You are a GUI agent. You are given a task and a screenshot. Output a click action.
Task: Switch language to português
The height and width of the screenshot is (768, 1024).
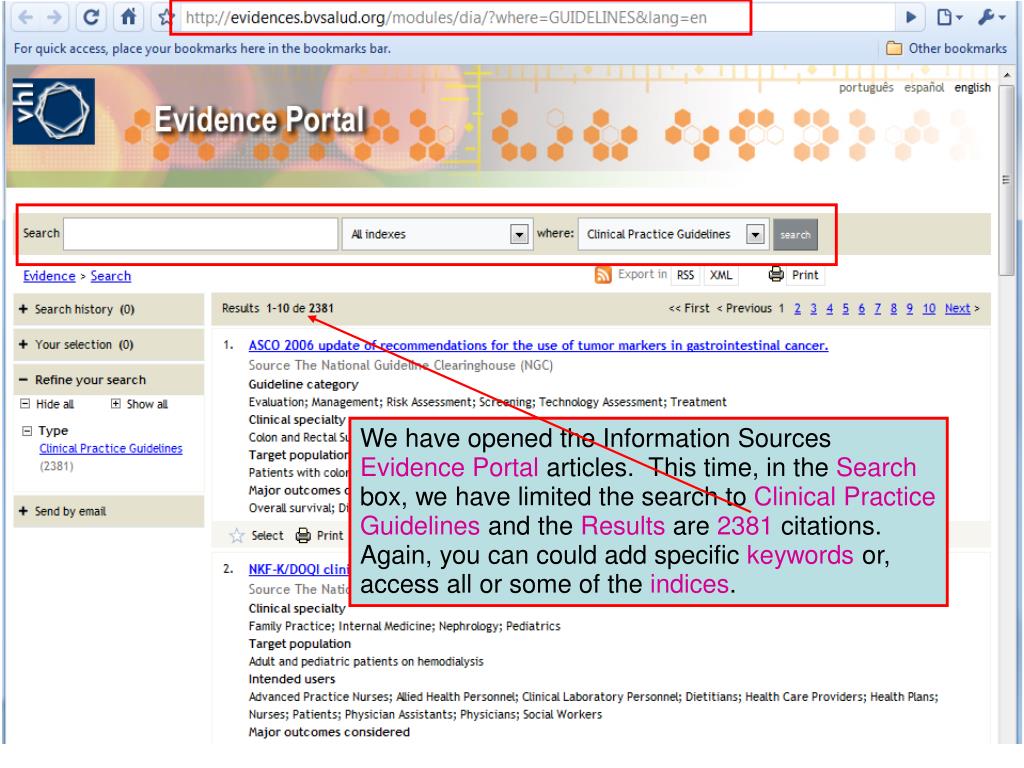pos(866,88)
